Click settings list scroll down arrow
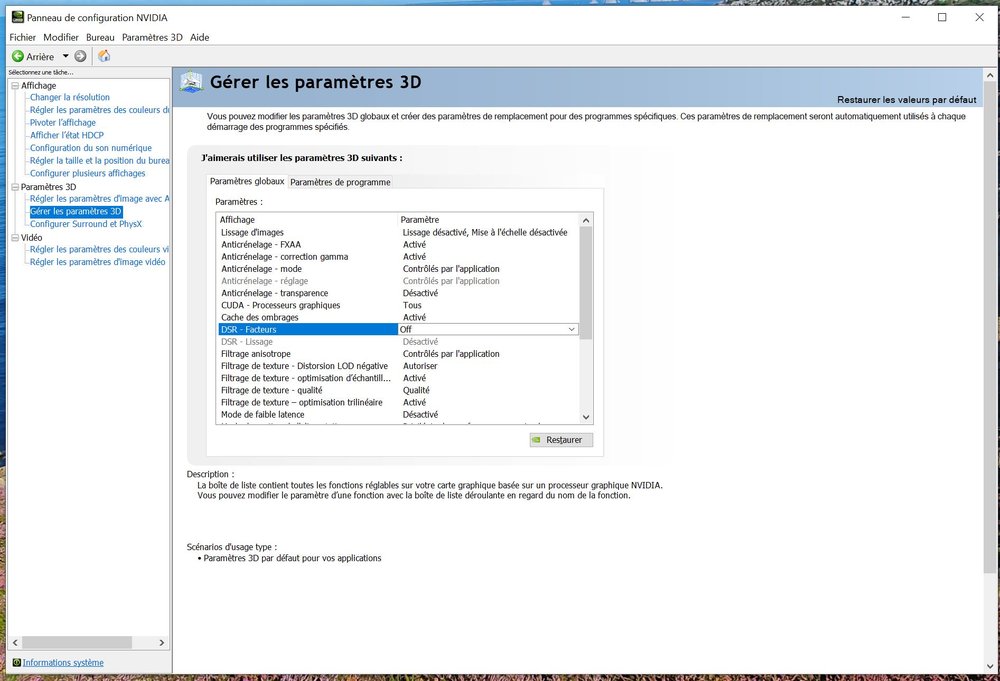 [586, 417]
